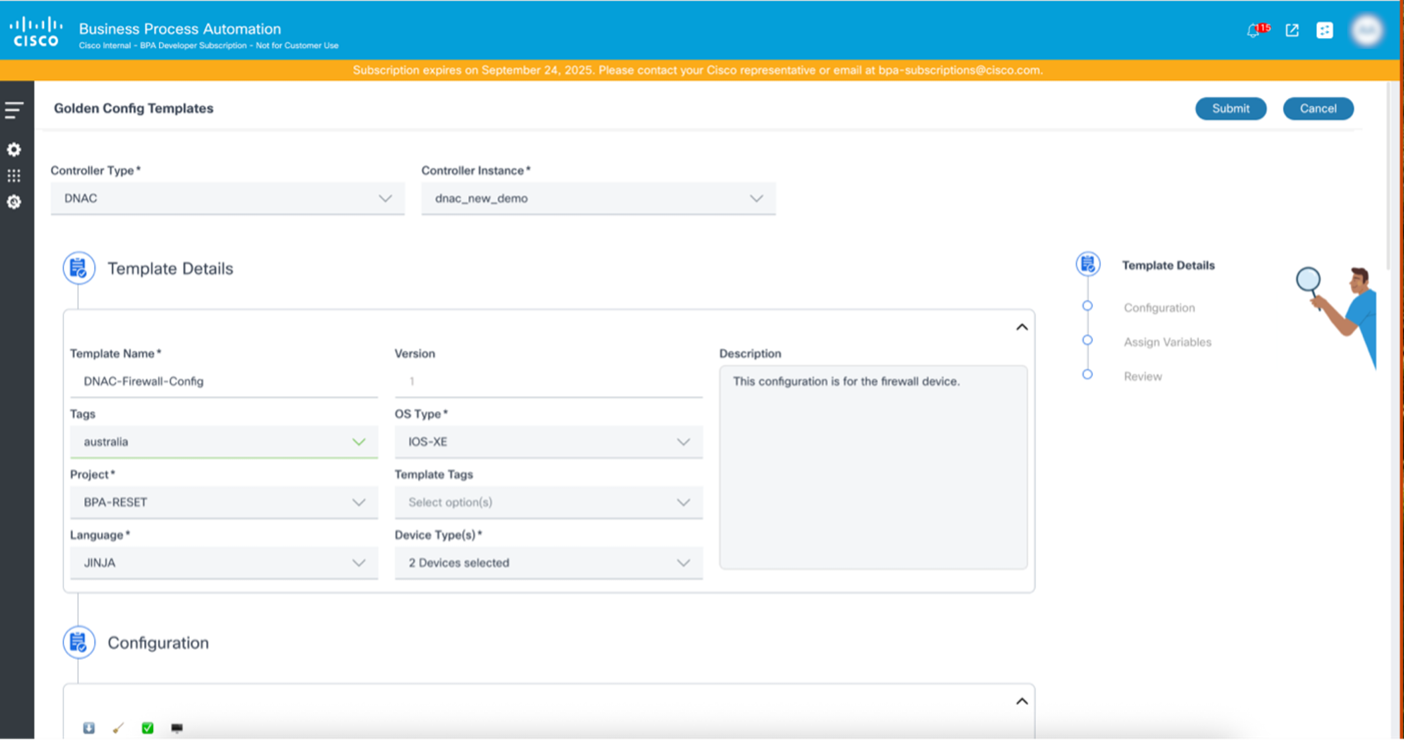Image resolution: width=1404 pixels, height=743 pixels.
Task: Open the first gear icon in sidebar
Action: click(x=14, y=149)
